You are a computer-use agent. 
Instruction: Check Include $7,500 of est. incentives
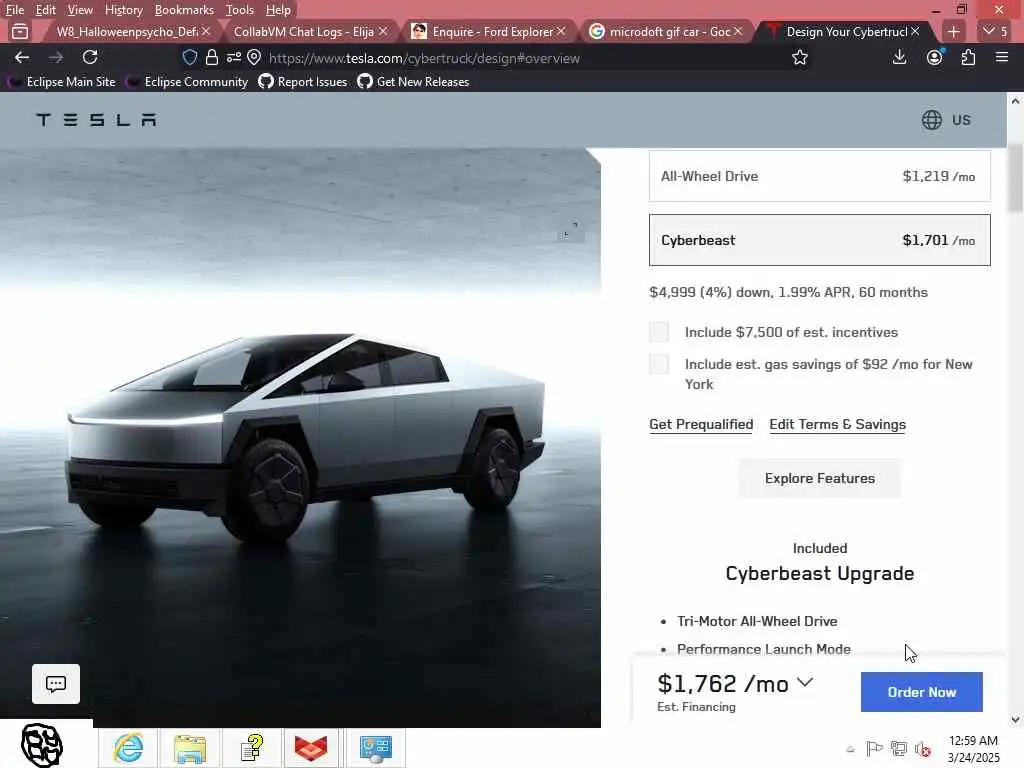click(x=659, y=332)
